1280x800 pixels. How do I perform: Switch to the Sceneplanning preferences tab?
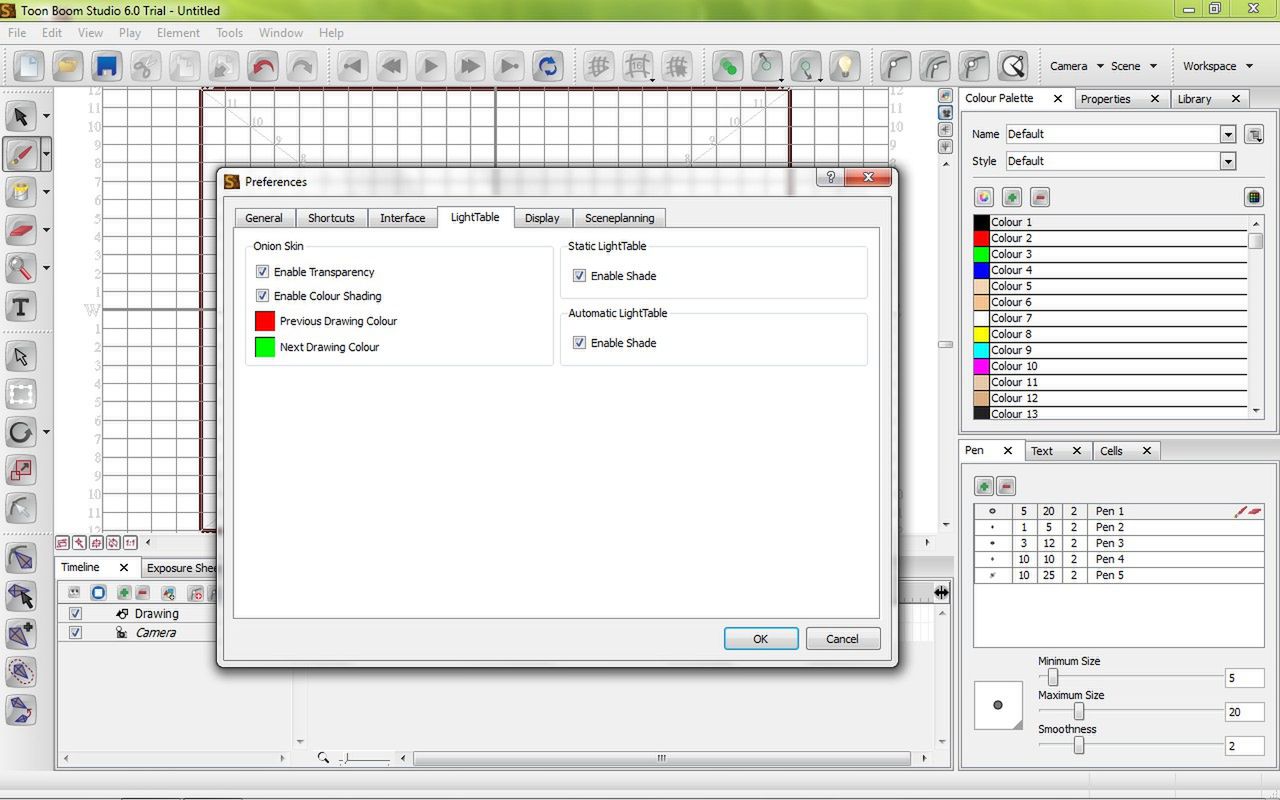tap(620, 218)
